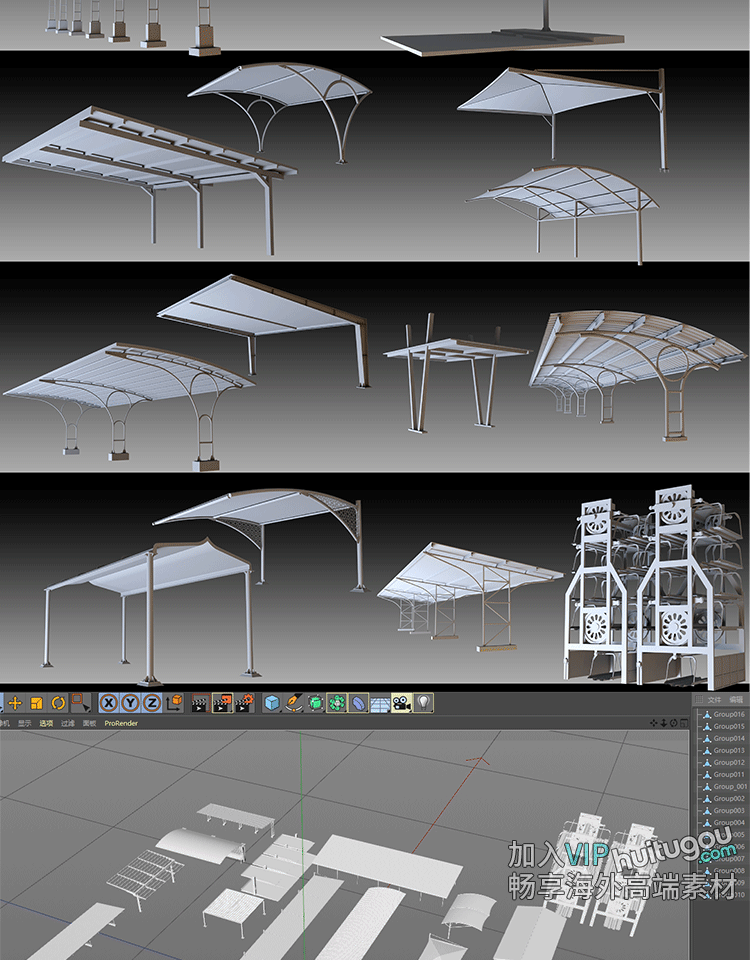
Task: Open the 编辑 menu in Object Manager
Action: tap(736, 700)
